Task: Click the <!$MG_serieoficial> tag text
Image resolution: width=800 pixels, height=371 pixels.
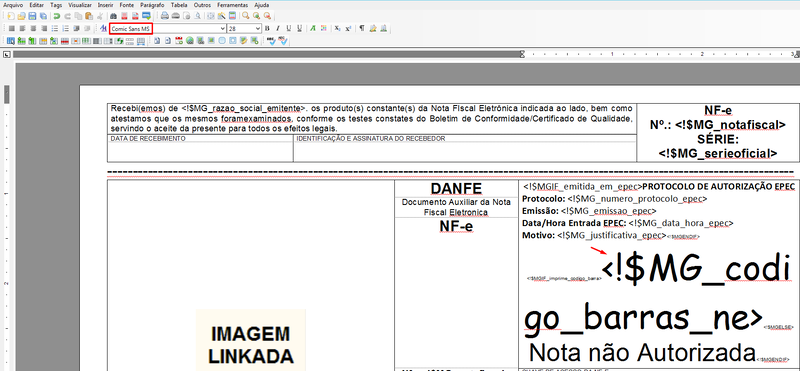Action: pyautogui.click(x=718, y=153)
